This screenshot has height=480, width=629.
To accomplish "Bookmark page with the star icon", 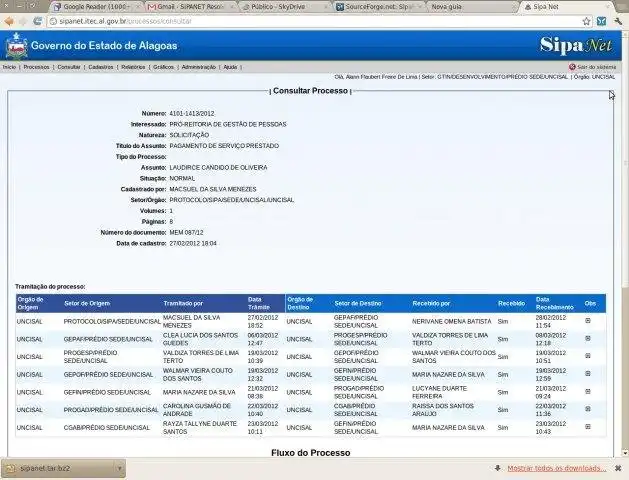I will (x=586, y=21).
